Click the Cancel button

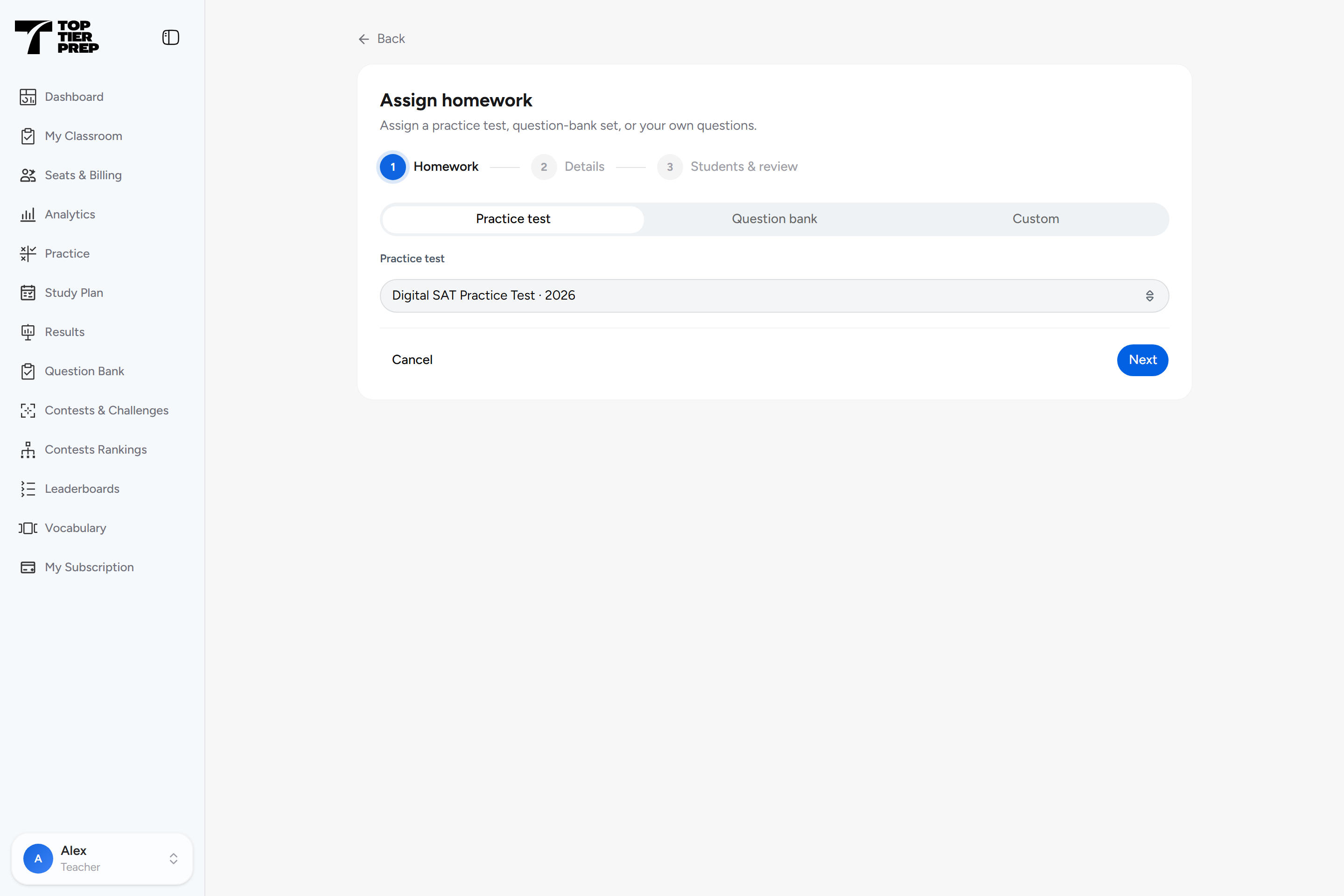pyautogui.click(x=412, y=360)
